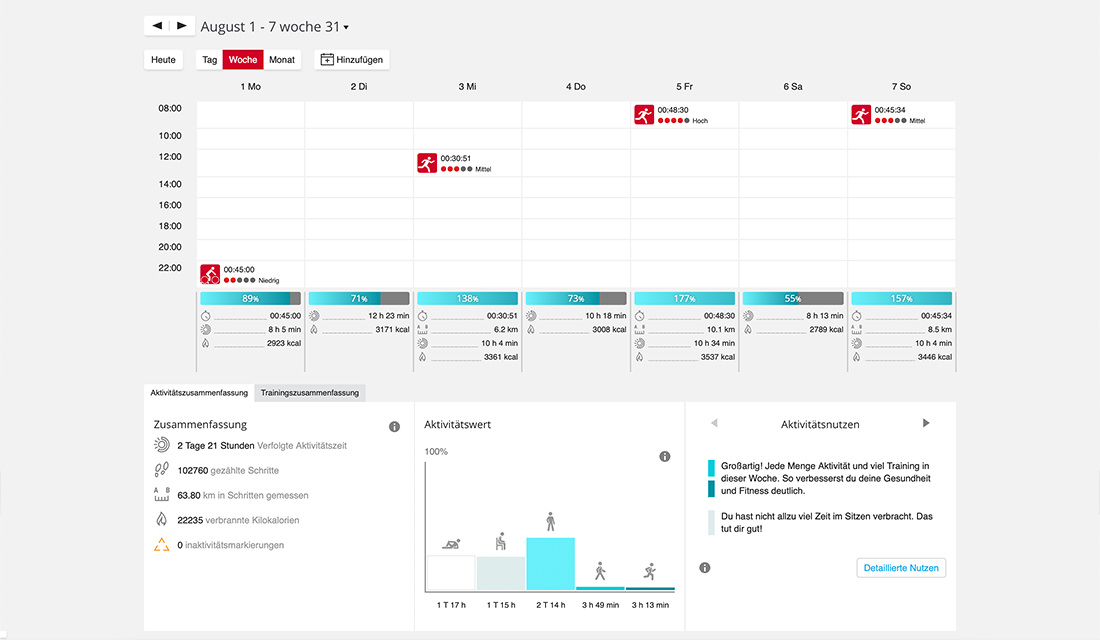Show previous Aktivitätsnutzen card
Screen dimensions: 1100x640
[x=714, y=423]
